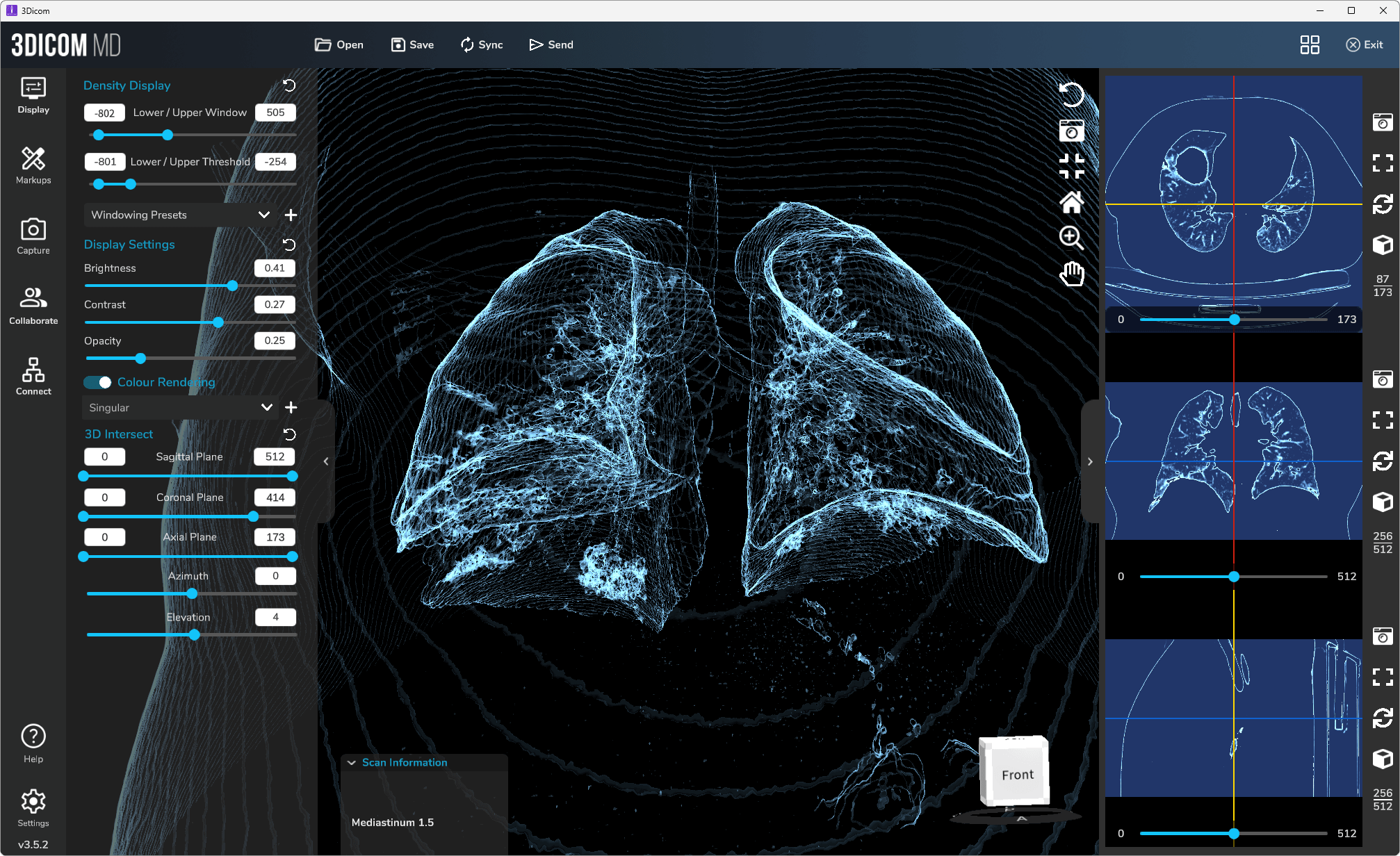Image resolution: width=1400 pixels, height=856 pixels.
Task: Open the Display panel in sidebar
Action: 33,96
